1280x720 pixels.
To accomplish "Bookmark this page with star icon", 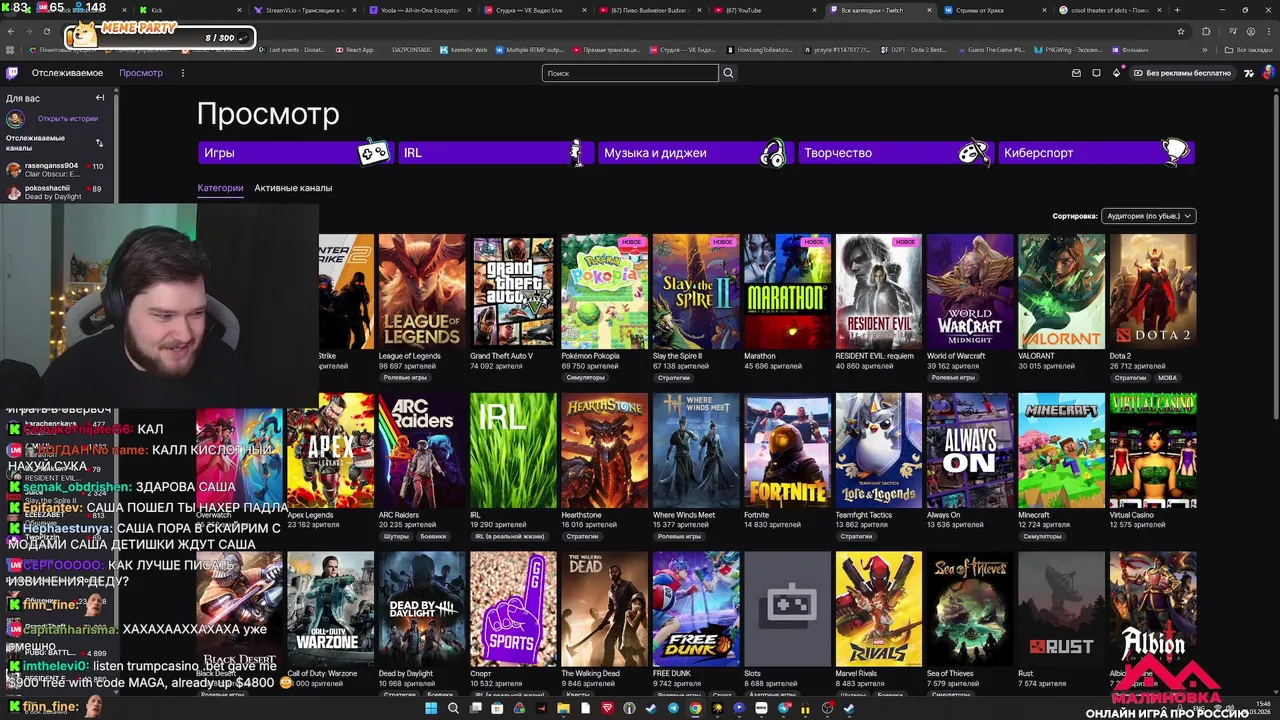I will 1181,31.
